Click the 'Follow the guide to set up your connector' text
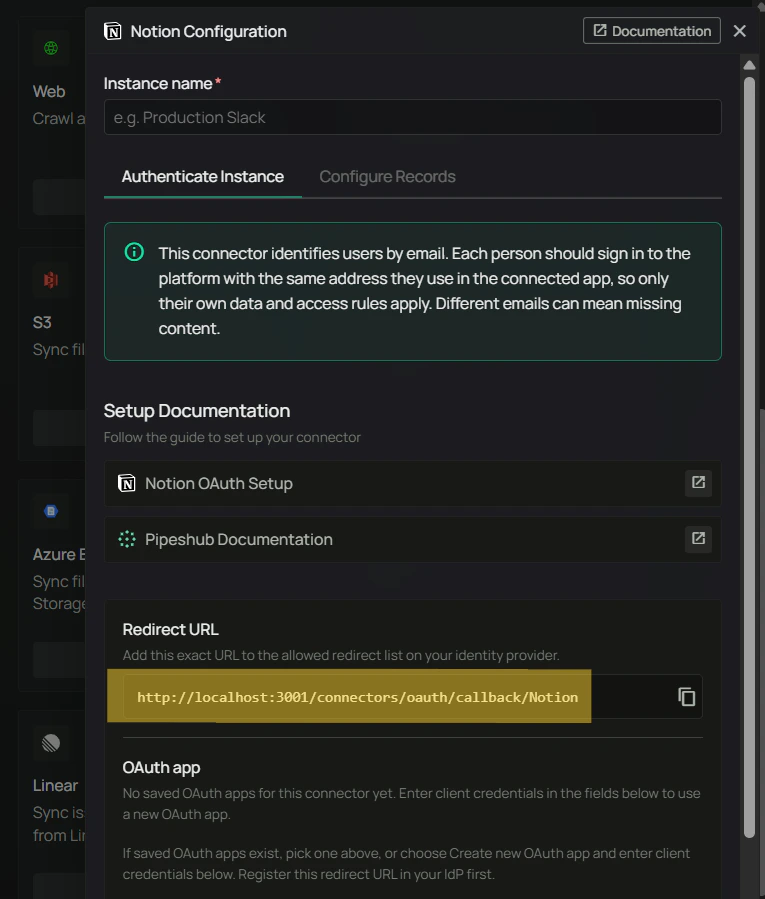Screen dimensions: 765x899 [232, 437]
